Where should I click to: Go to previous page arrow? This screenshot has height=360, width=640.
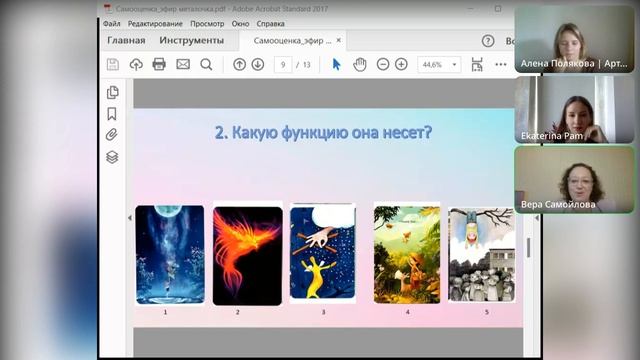point(239,64)
